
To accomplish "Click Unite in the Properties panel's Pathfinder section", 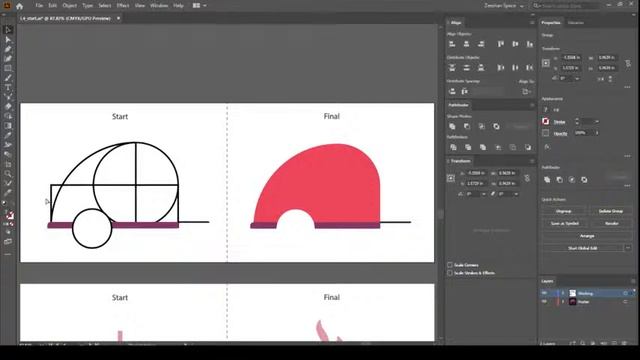I will pyautogui.click(x=547, y=180).
